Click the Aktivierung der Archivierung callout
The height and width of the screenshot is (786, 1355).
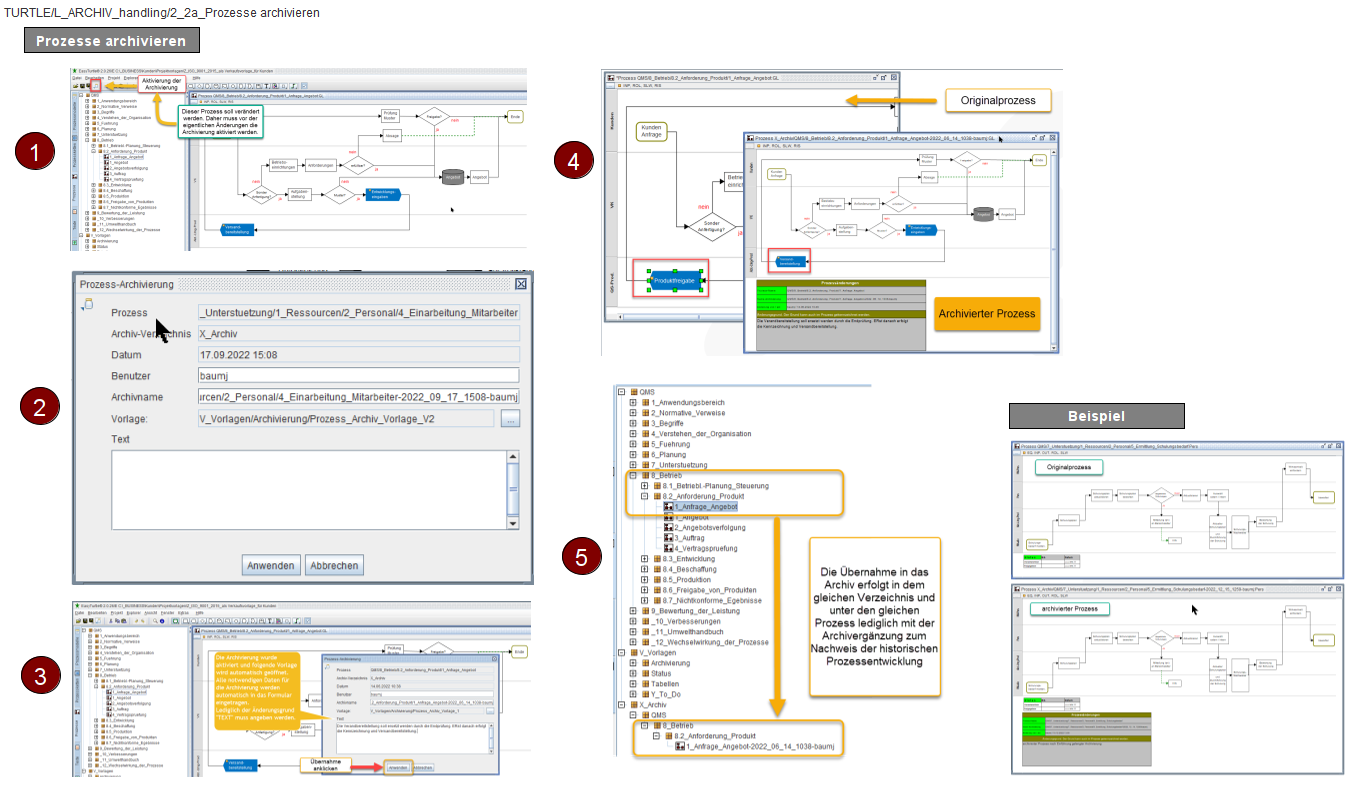coord(162,84)
